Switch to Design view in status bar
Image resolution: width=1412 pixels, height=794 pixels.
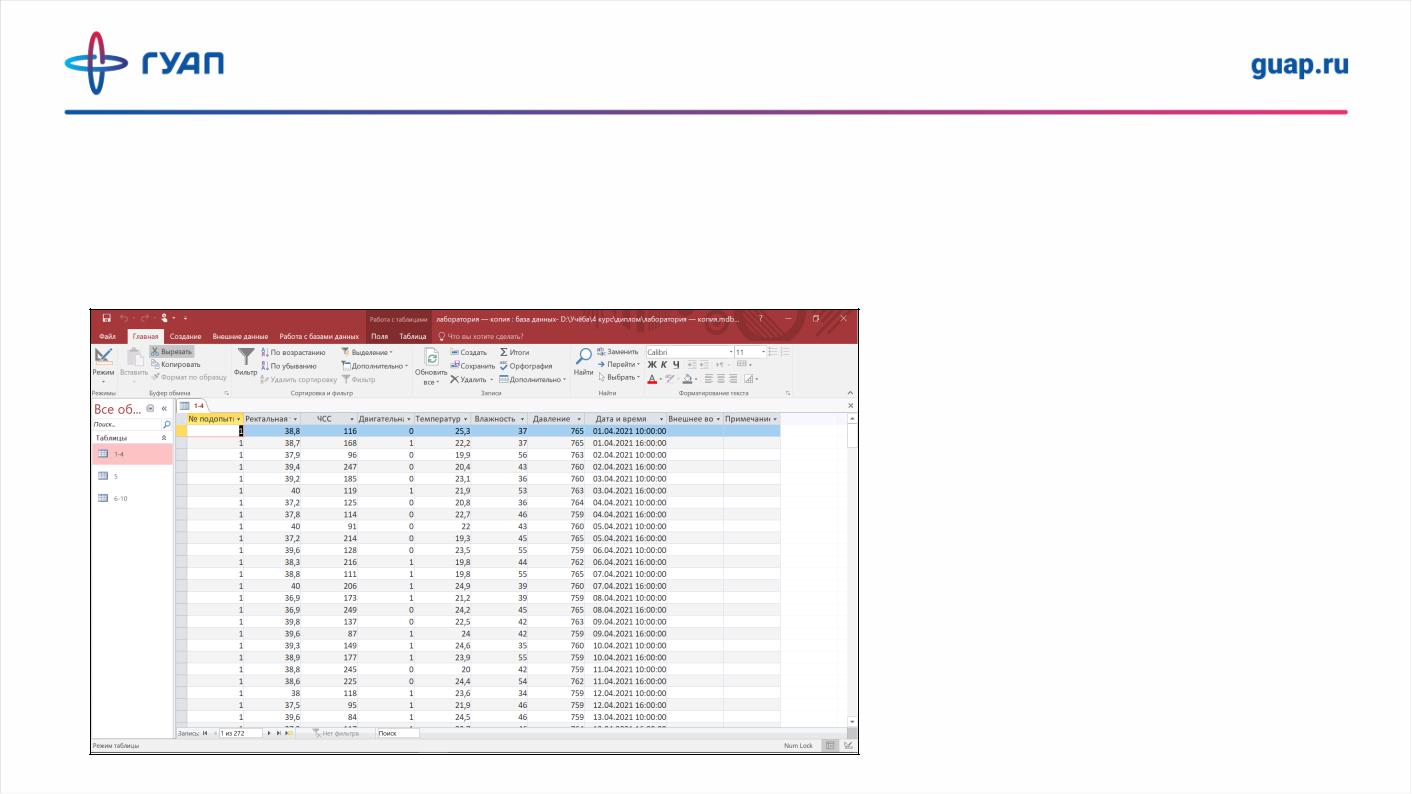(x=848, y=745)
